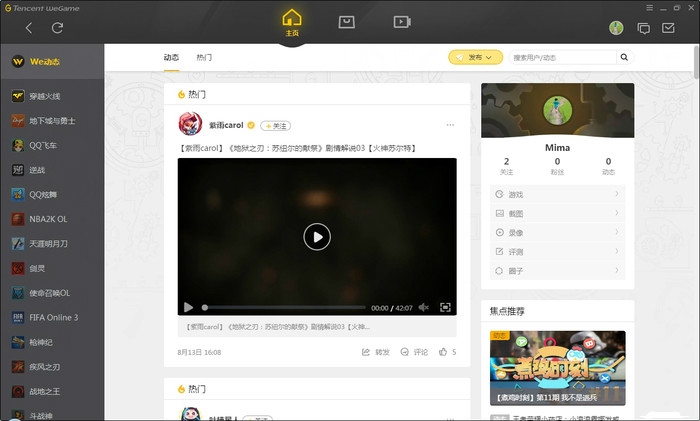Click the small play button in video controls
Image resolution: width=700 pixels, height=421 pixels.
(x=188, y=307)
